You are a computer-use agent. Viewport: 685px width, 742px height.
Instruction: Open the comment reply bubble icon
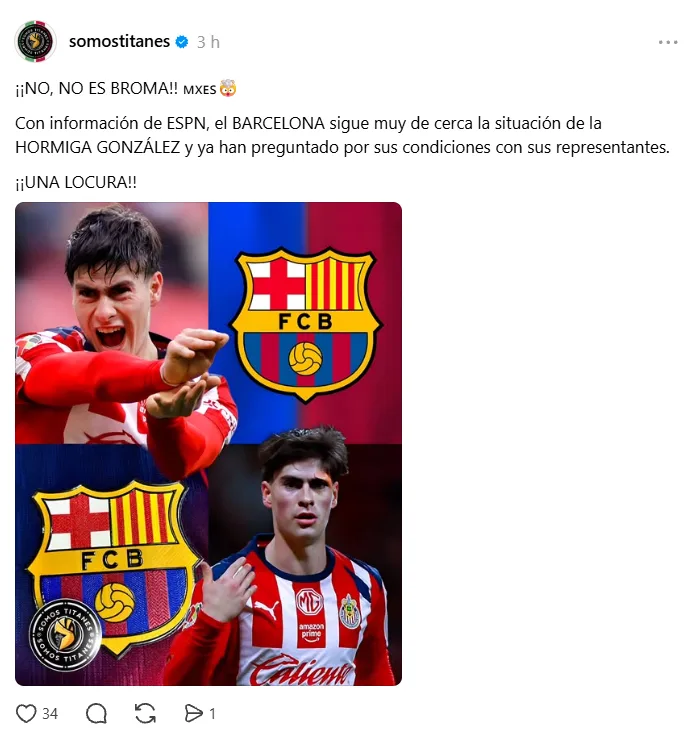(x=96, y=713)
